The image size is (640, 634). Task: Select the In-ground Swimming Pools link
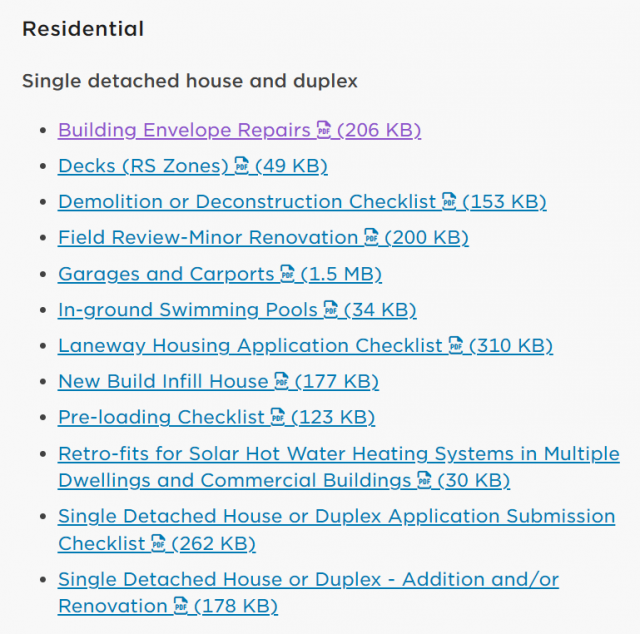pyautogui.click(x=187, y=310)
